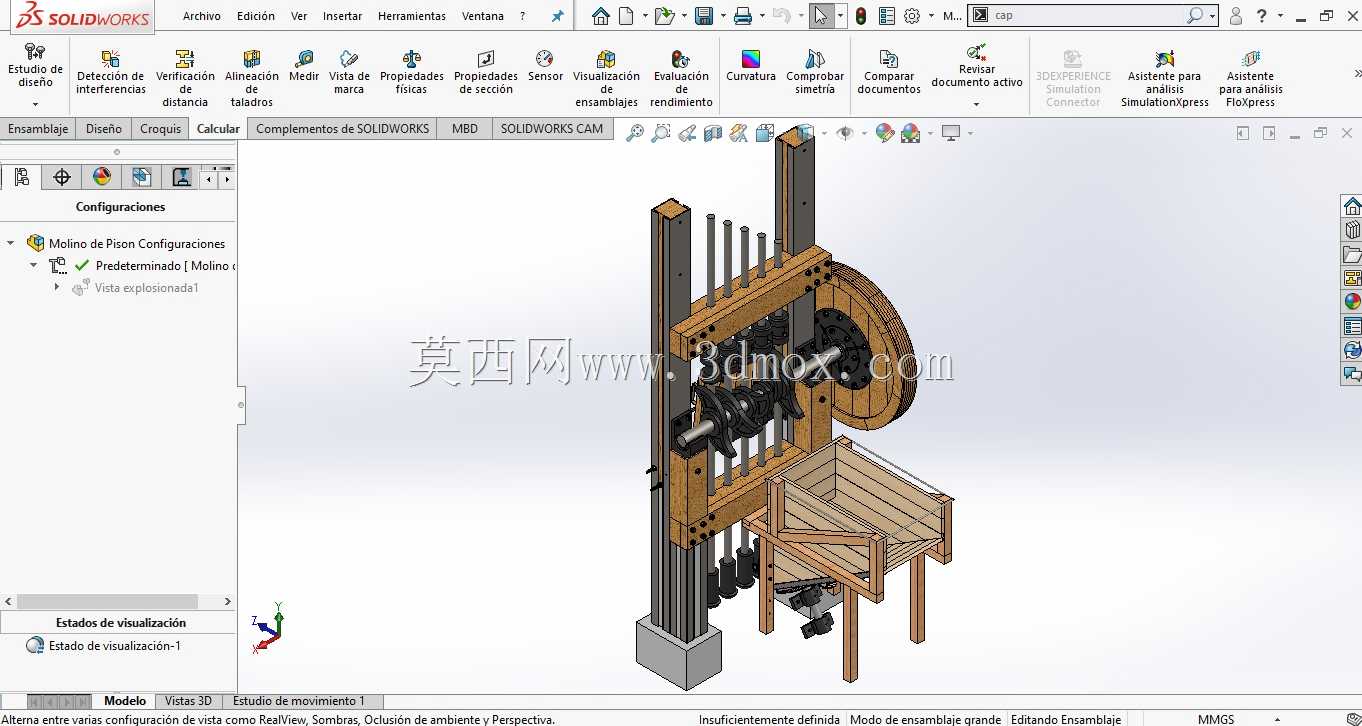Viewport: 1362px width, 726px height.
Task: Open the search box dropdown arrow
Action: coord(1213,16)
